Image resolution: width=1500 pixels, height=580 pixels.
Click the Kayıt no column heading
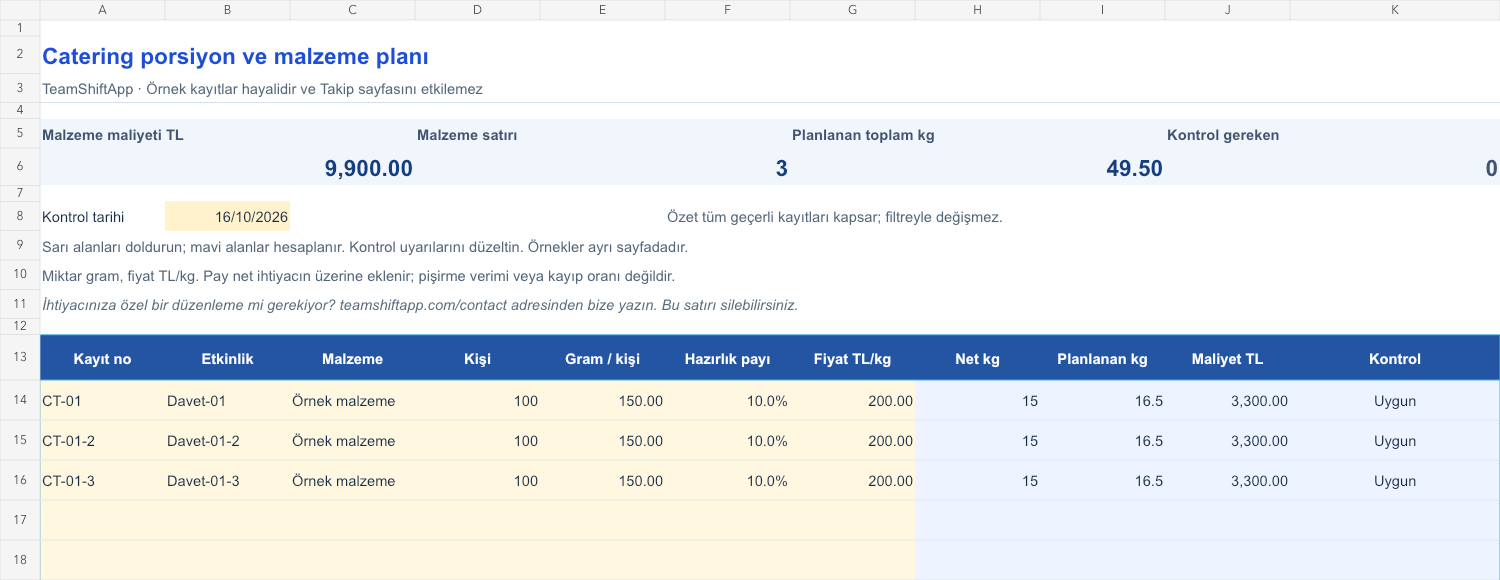pyautogui.click(x=102, y=359)
